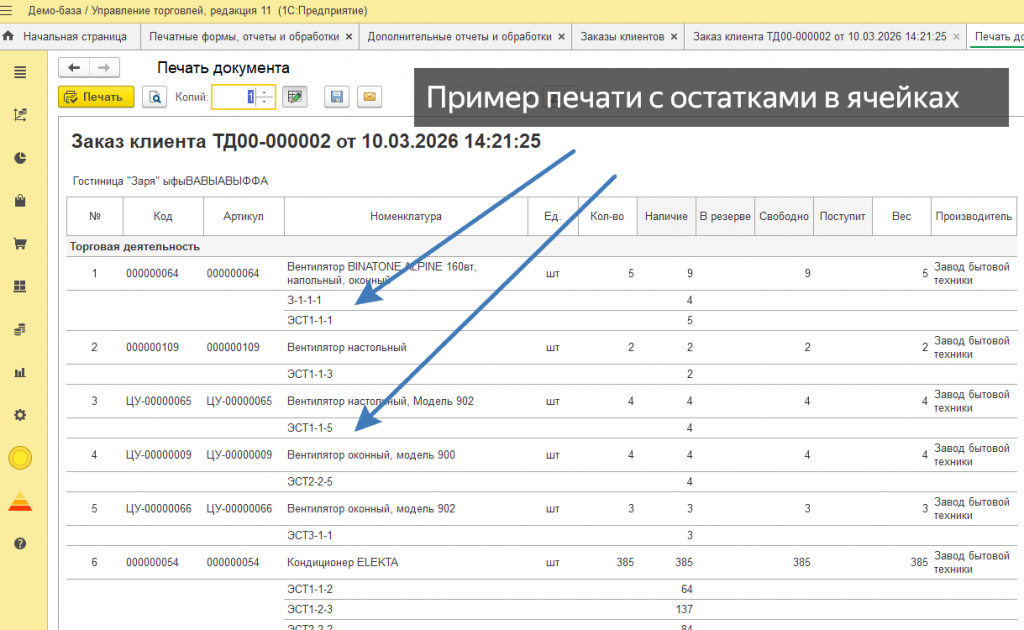Screen dimensions: 1024x630
Task: Save the document via floppy disk icon
Action: point(336,97)
